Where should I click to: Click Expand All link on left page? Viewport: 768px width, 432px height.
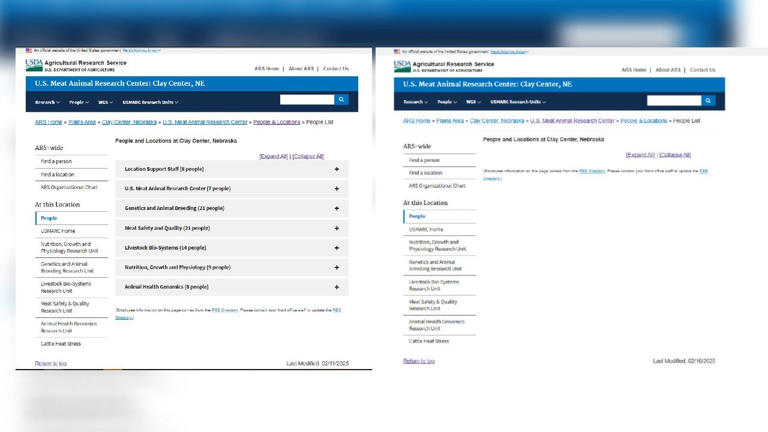pos(274,156)
